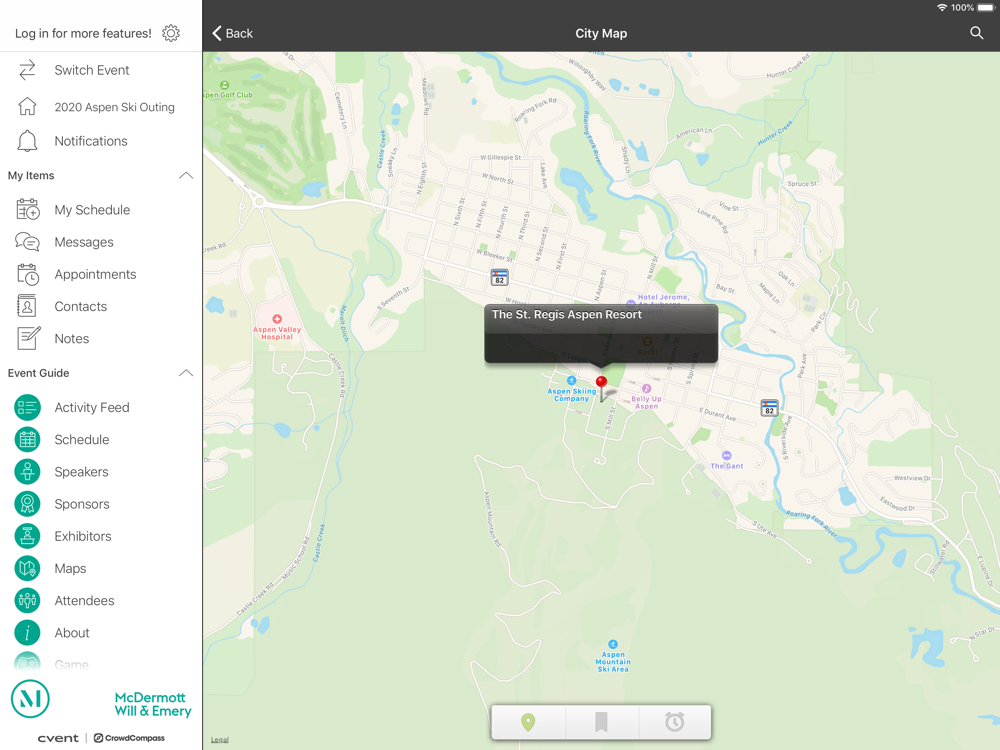Click the About label in Event Guide
Viewport: 1000px width, 750px height.
pos(71,633)
